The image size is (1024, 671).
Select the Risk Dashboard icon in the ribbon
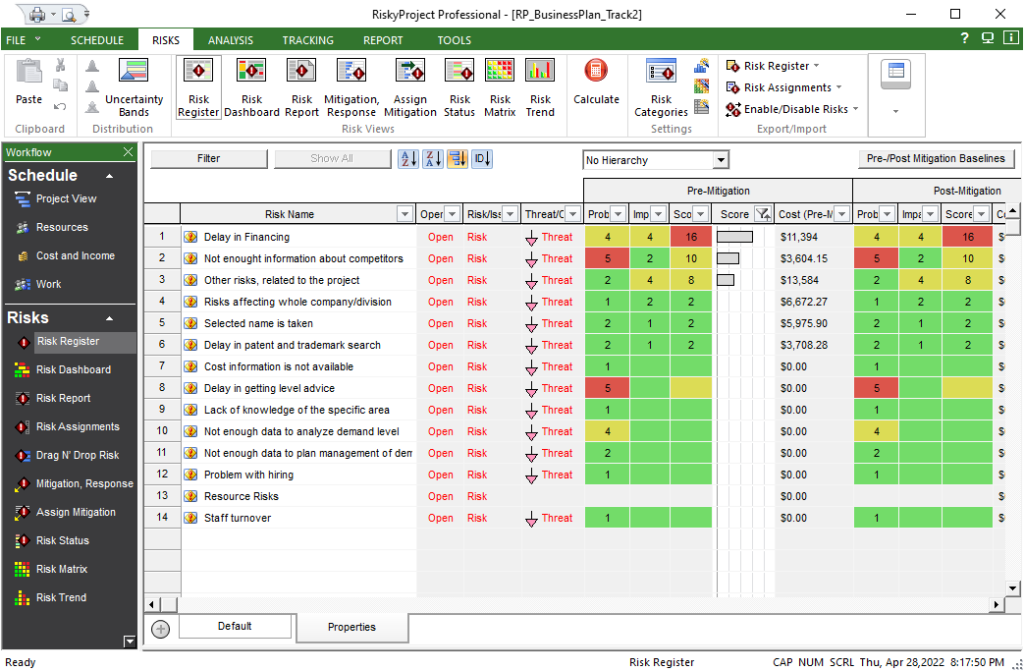(x=251, y=85)
